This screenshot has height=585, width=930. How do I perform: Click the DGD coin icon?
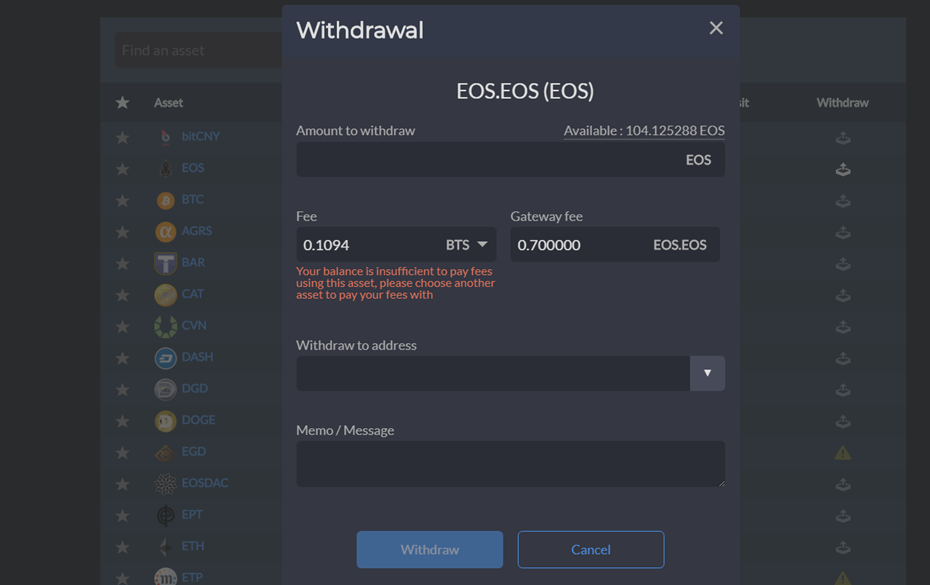(165, 390)
